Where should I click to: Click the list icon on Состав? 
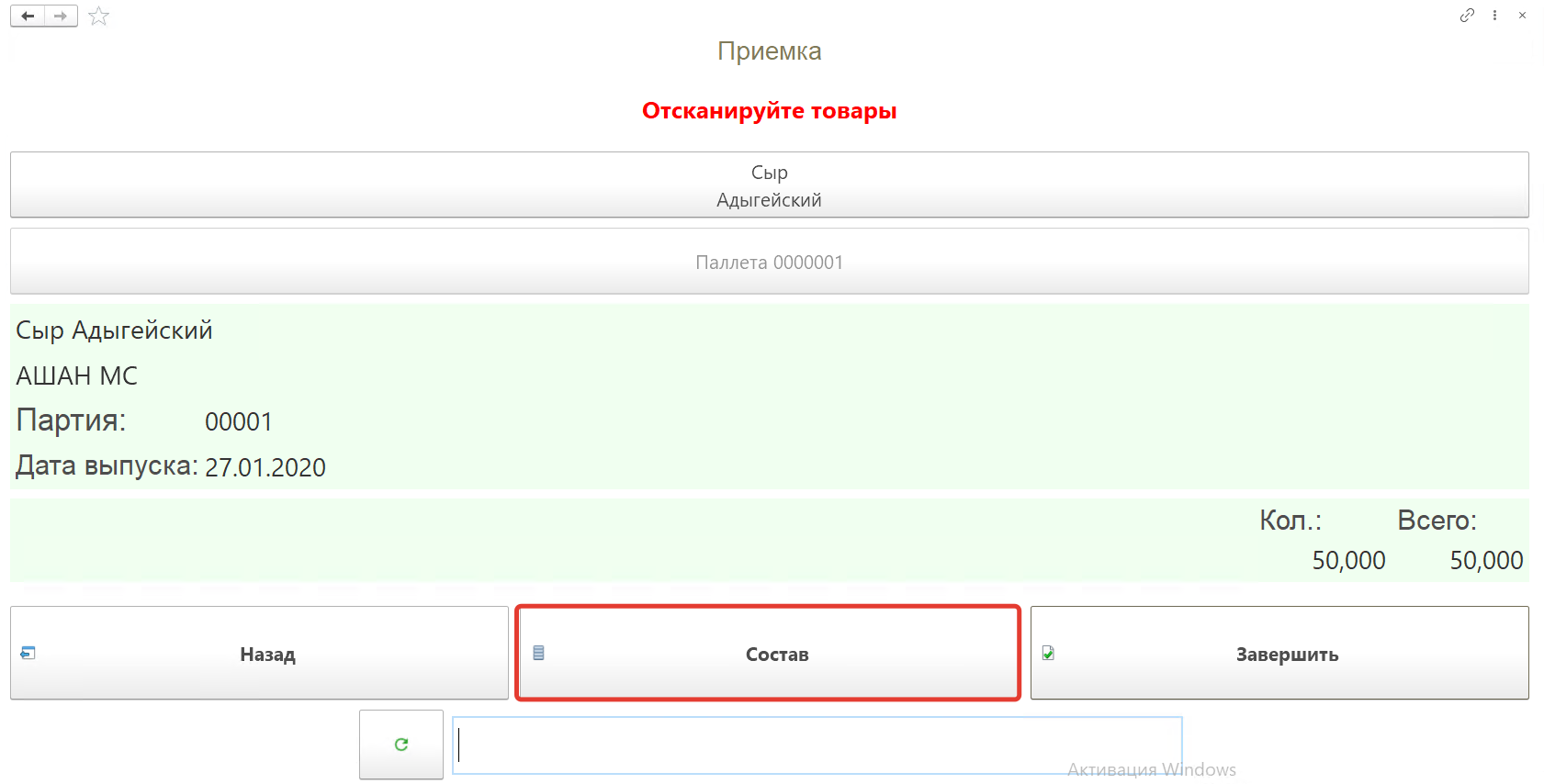point(539,653)
